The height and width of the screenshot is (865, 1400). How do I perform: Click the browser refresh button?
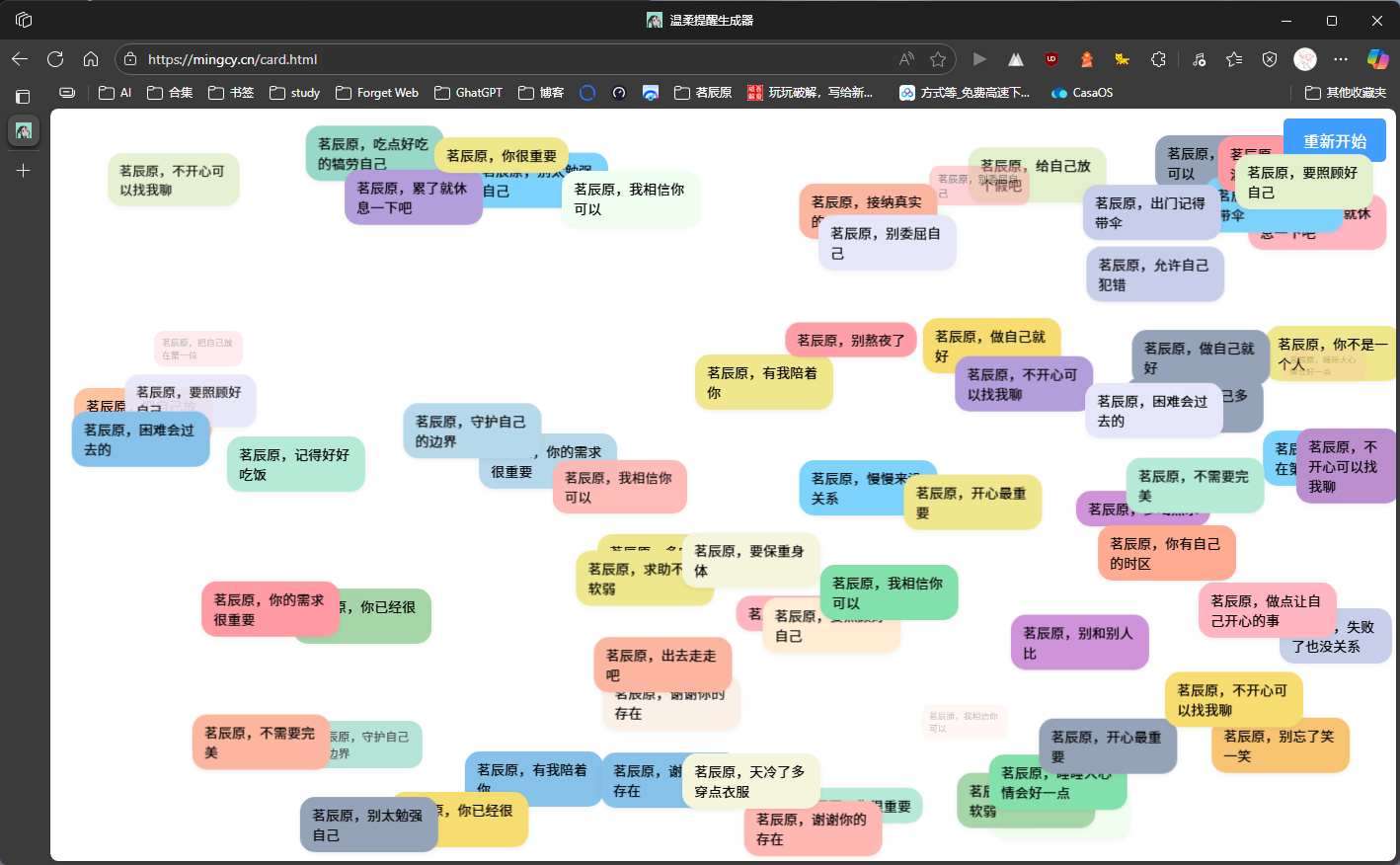point(55,59)
